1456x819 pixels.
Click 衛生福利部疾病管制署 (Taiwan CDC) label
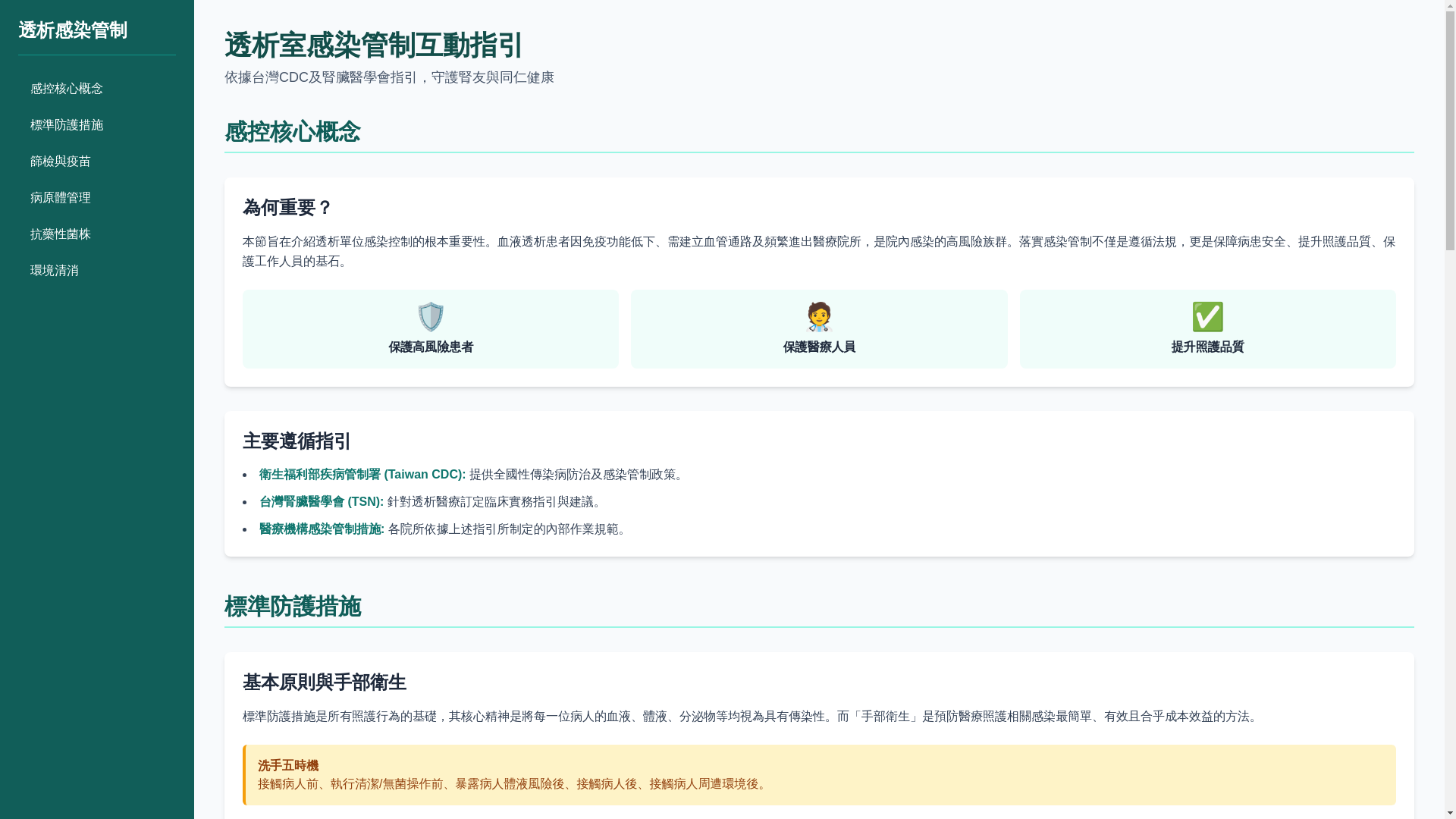pyautogui.click(x=362, y=475)
